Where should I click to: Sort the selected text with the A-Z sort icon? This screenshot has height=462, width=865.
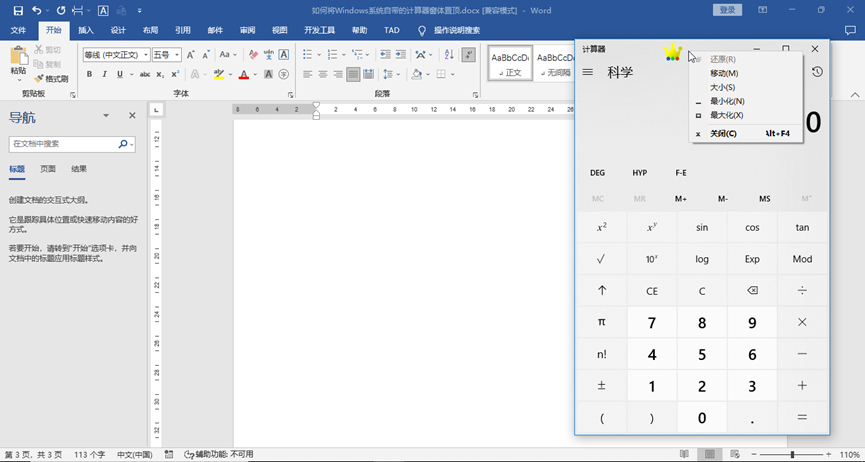(x=448, y=55)
